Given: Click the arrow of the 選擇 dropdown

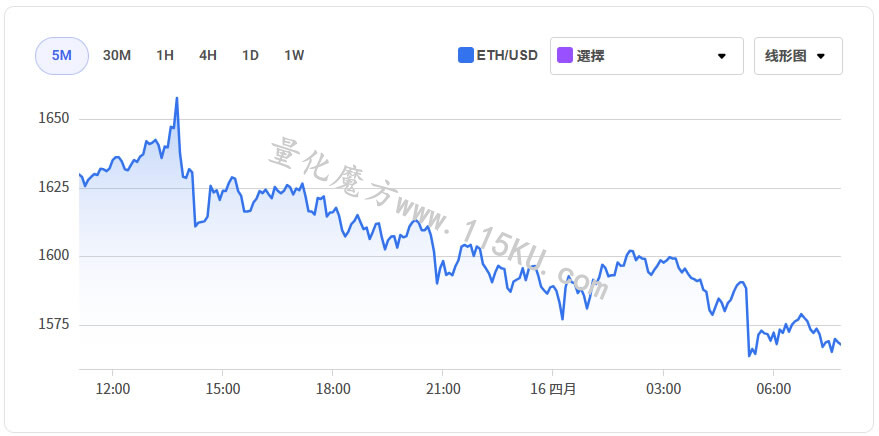Looking at the screenshot, I should pyautogui.click(x=721, y=56).
